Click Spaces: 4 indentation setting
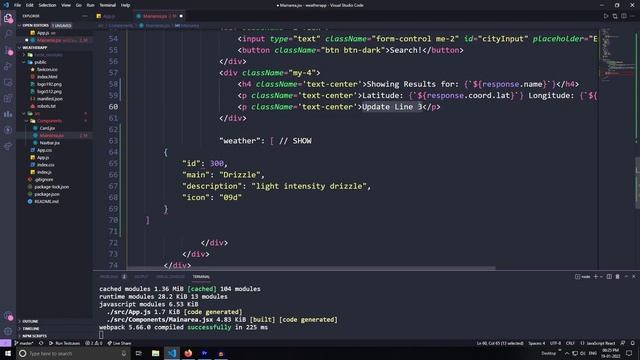 (x=536, y=343)
